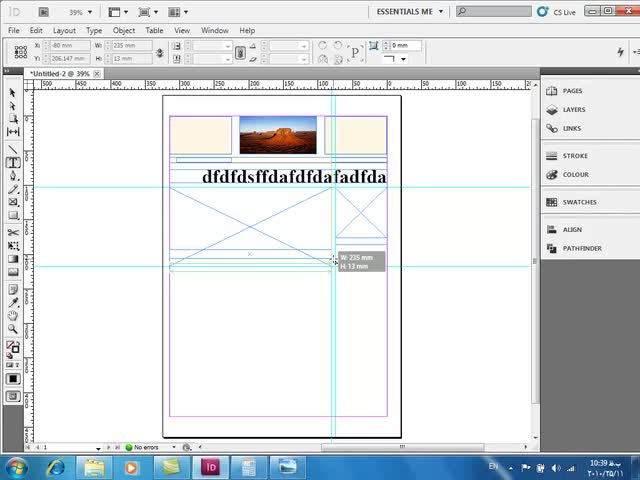640x480 pixels.
Task: Open the Table menu
Action: pos(154,30)
